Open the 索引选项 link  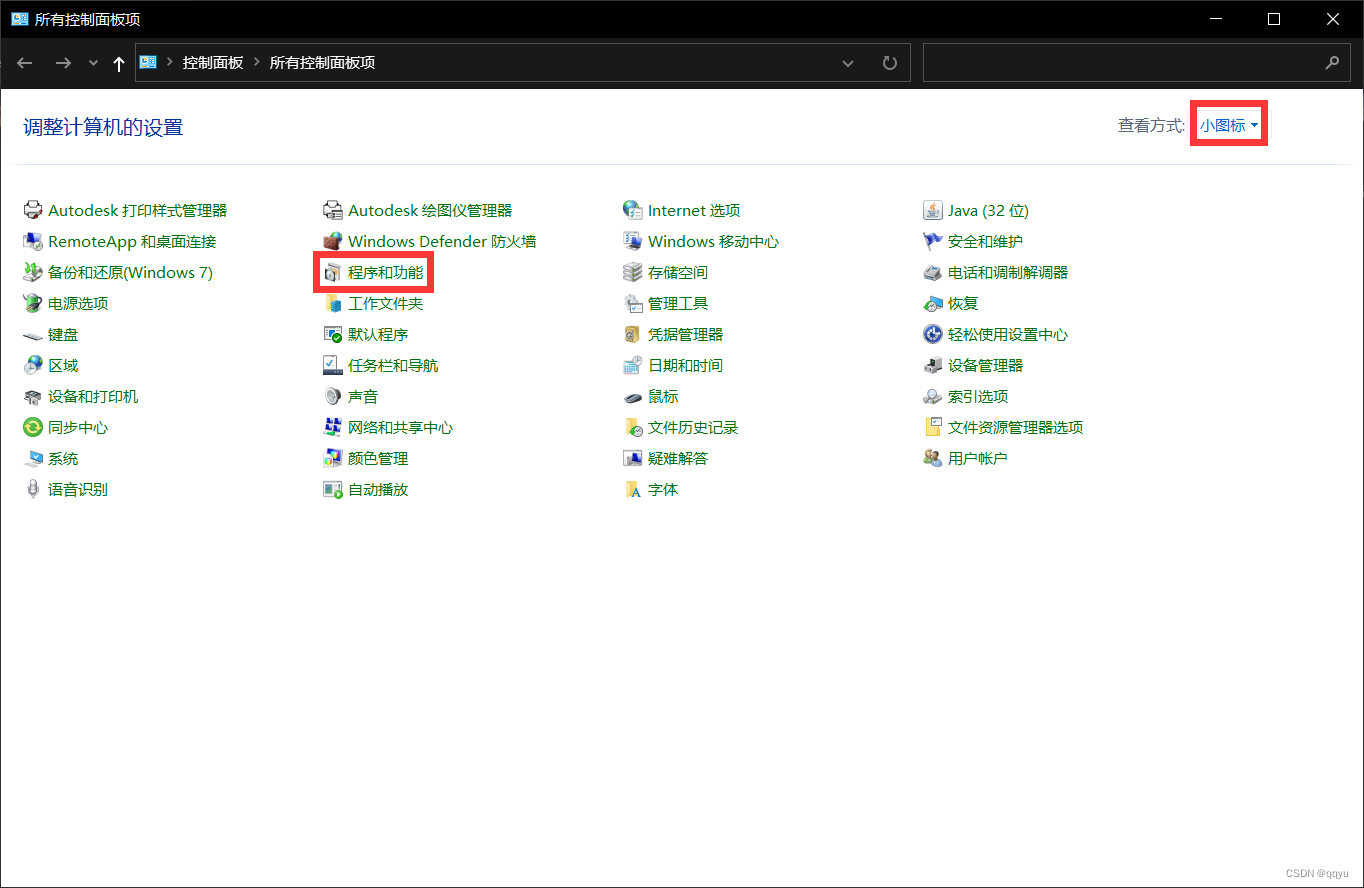click(978, 396)
